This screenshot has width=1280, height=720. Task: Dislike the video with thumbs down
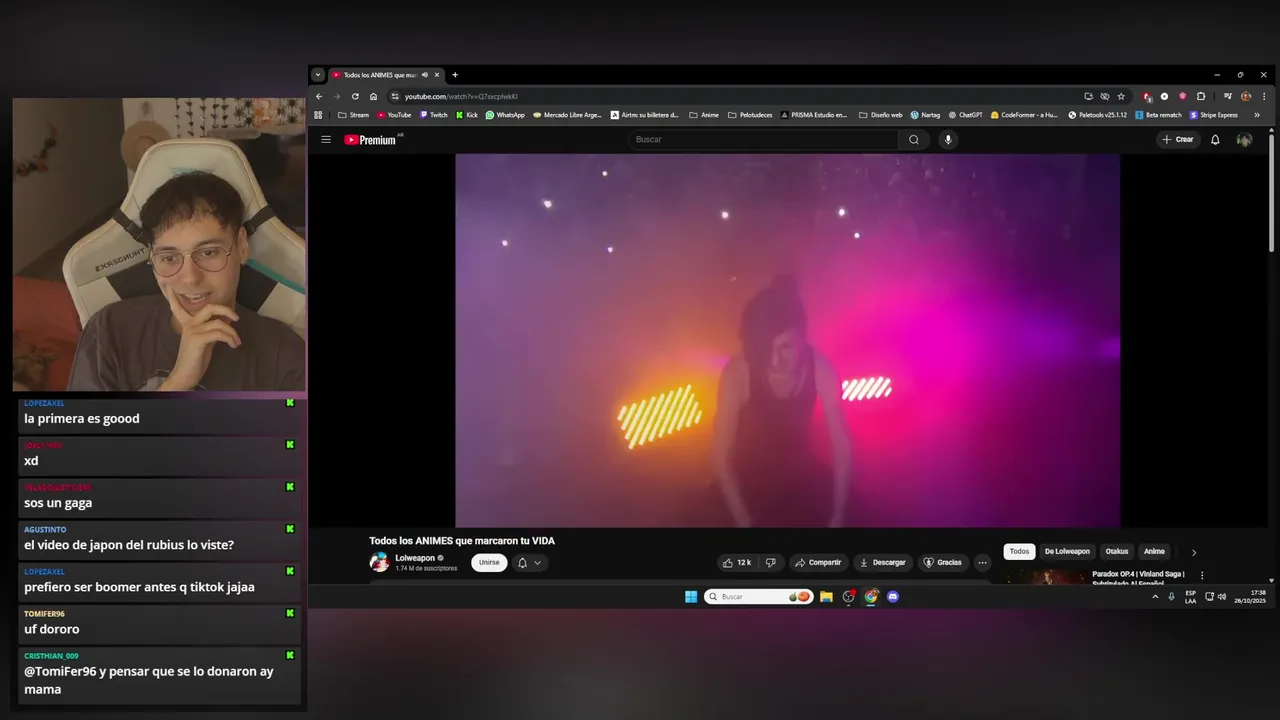[770, 562]
